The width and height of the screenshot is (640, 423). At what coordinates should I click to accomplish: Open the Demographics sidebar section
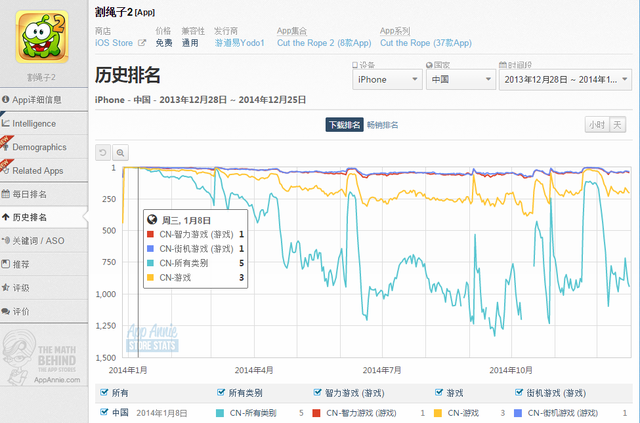pyautogui.click(x=44, y=147)
